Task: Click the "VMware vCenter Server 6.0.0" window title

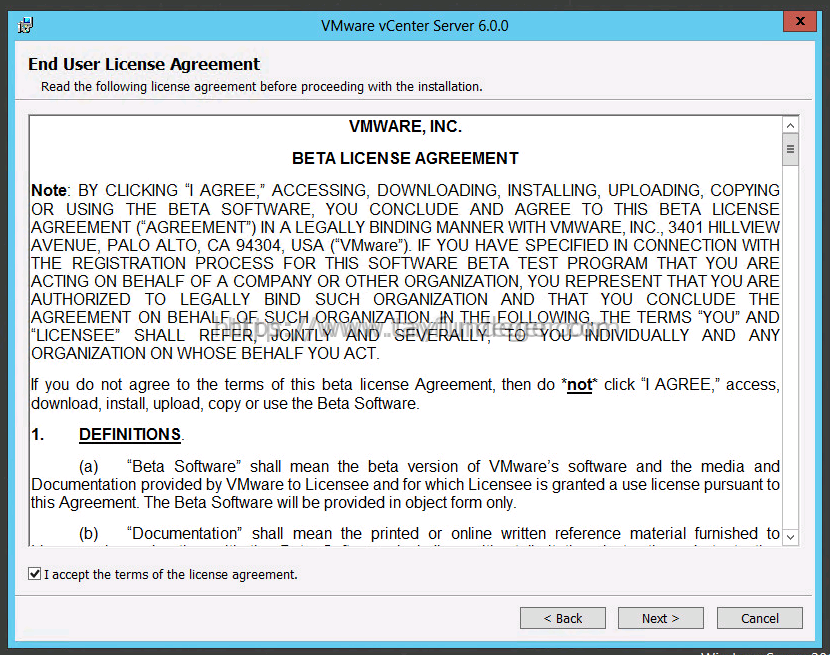Action: [414, 25]
